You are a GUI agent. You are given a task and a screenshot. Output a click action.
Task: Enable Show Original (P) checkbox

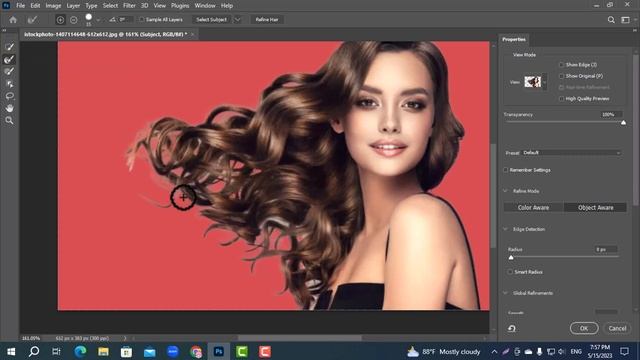pos(561,76)
